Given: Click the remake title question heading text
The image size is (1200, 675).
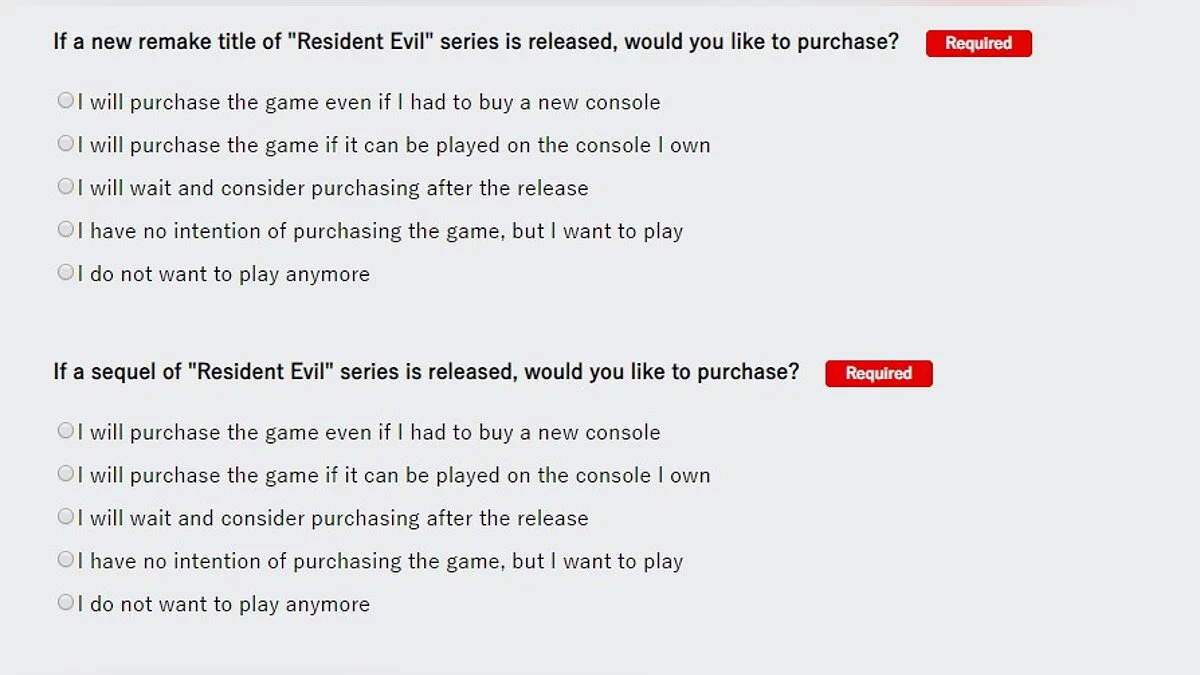Looking at the screenshot, I should [475, 42].
